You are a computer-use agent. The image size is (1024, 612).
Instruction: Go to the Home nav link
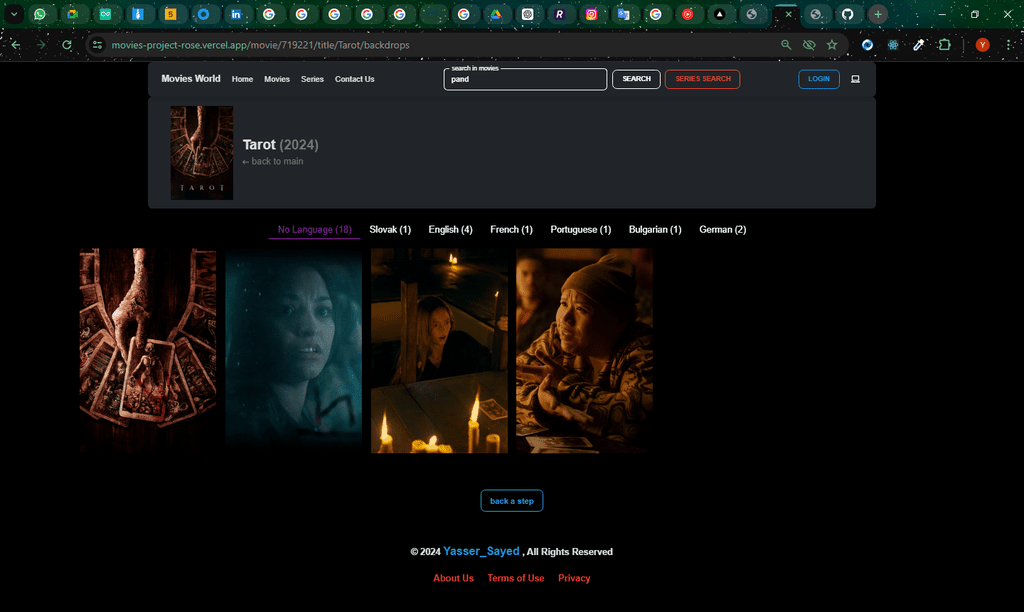[242, 79]
